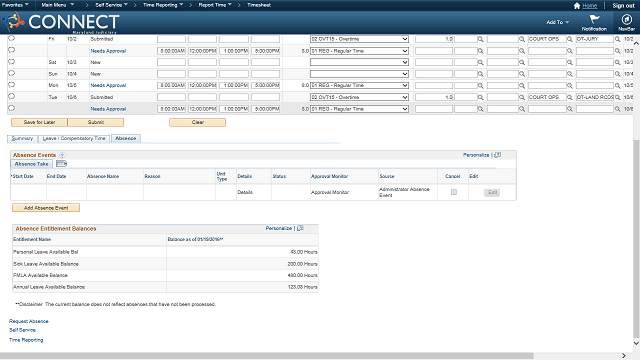This screenshot has height=360, width=640.
Task: Click Personalize link in Absence Entitlement Balances
Action: [x=279, y=228]
